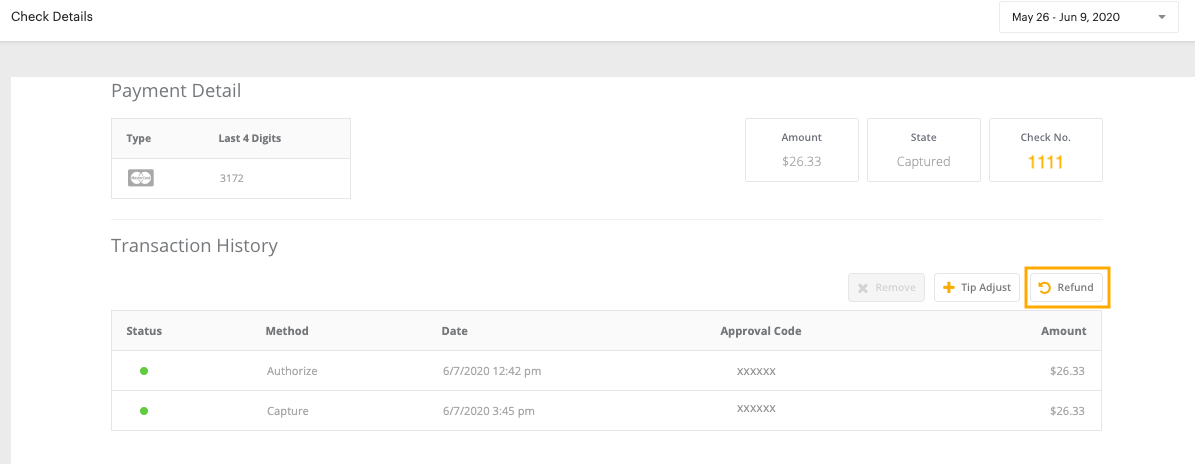Click the green status dot for Capture
Viewport: 1195px width, 464px height.
[144, 411]
